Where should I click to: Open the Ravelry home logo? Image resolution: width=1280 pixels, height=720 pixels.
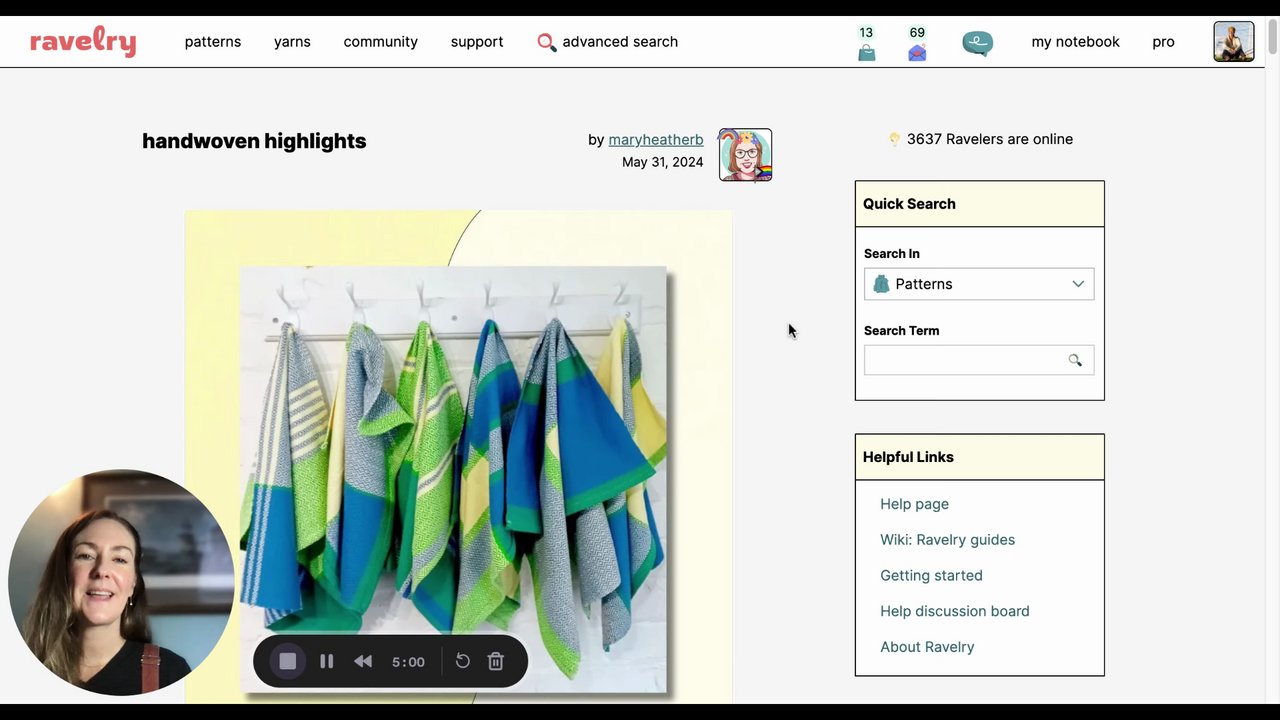(x=83, y=42)
